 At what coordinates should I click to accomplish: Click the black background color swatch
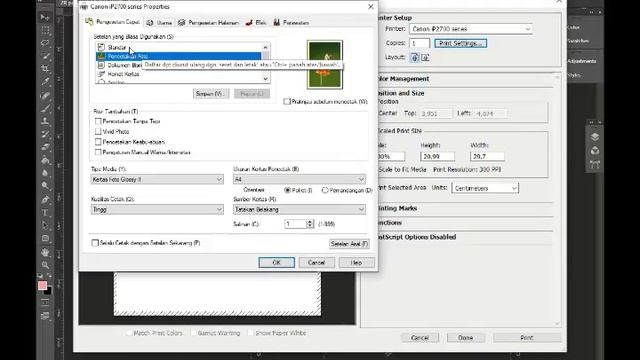pos(49,291)
